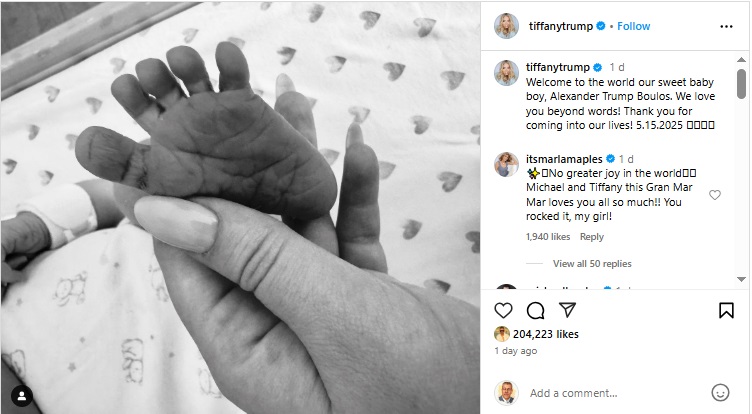Like itsmarlamaples comment heart
The height and width of the screenshot is (414, 752).
pos(715,195)
